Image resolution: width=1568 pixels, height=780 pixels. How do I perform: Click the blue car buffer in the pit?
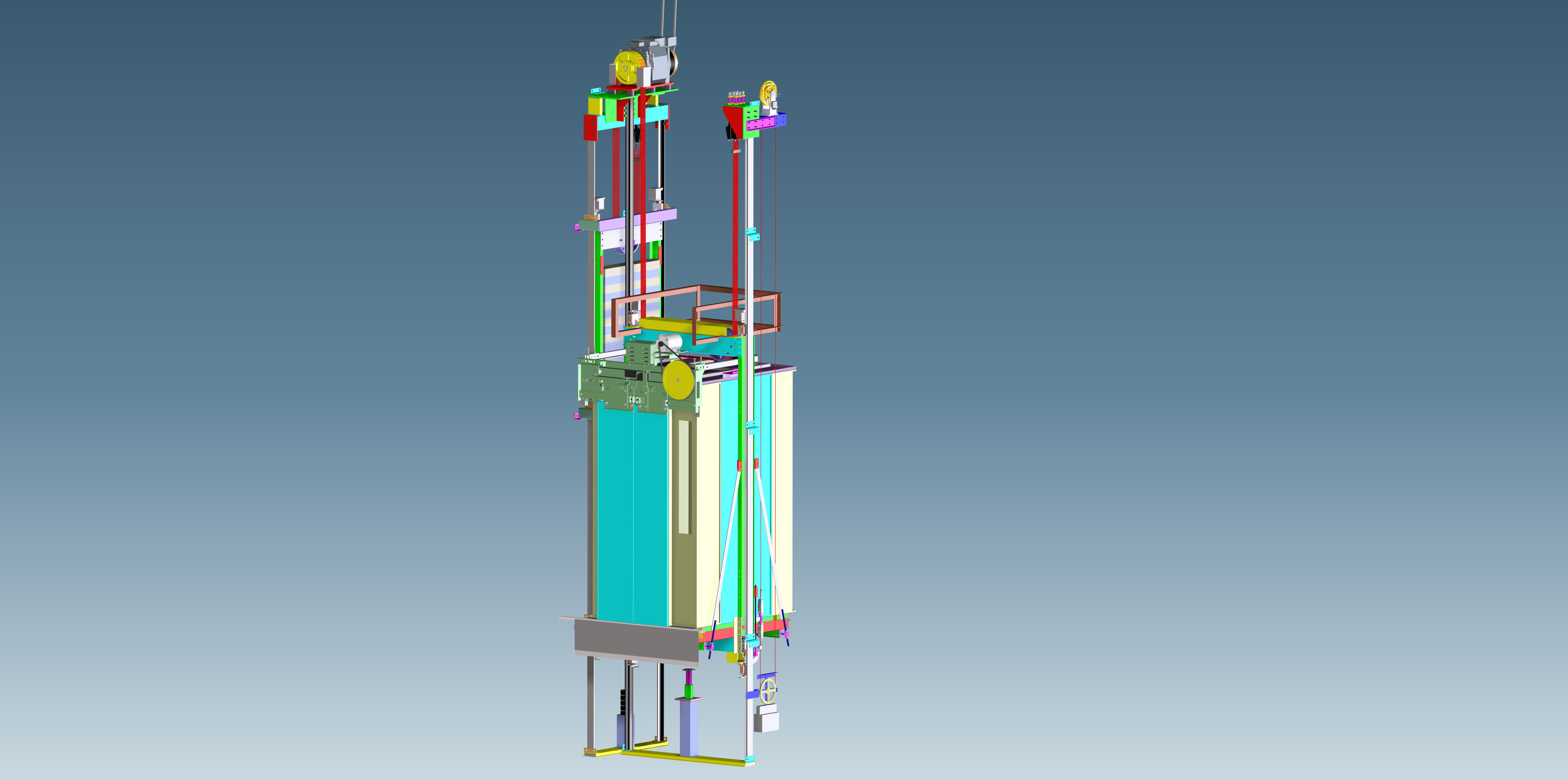689,727
